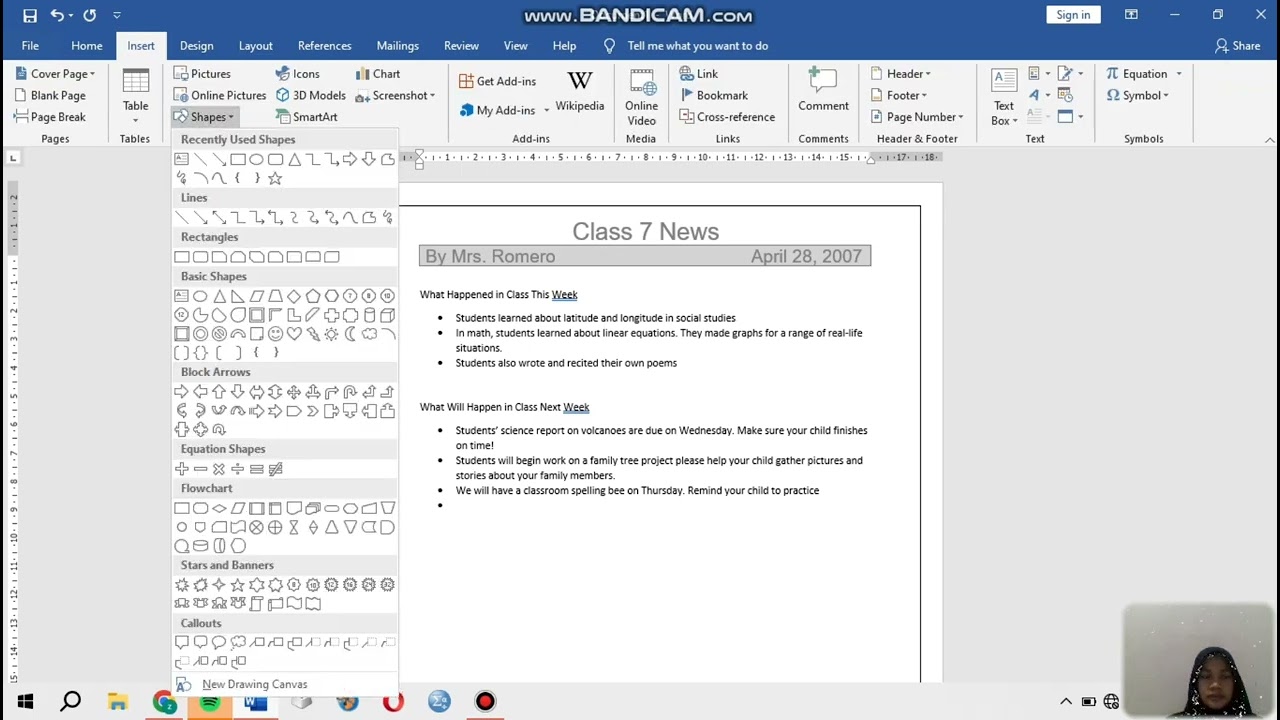The width and height of the screenshot is (1280, 720).
Task: Choose the star in Recently Used Shapes
Action: (x=275, y=178)
